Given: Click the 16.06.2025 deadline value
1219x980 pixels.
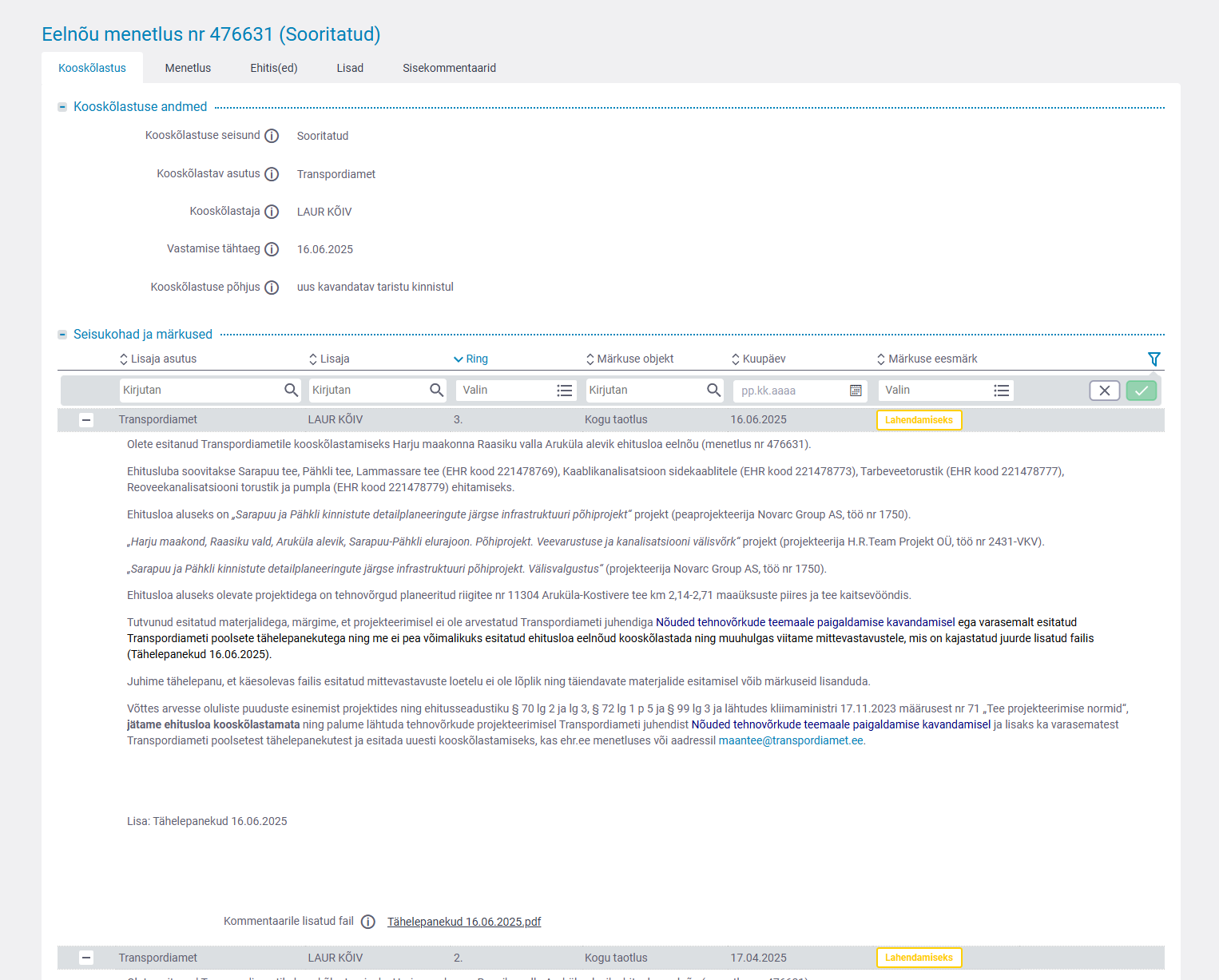Looking at the screenshot, I should 325,249.
